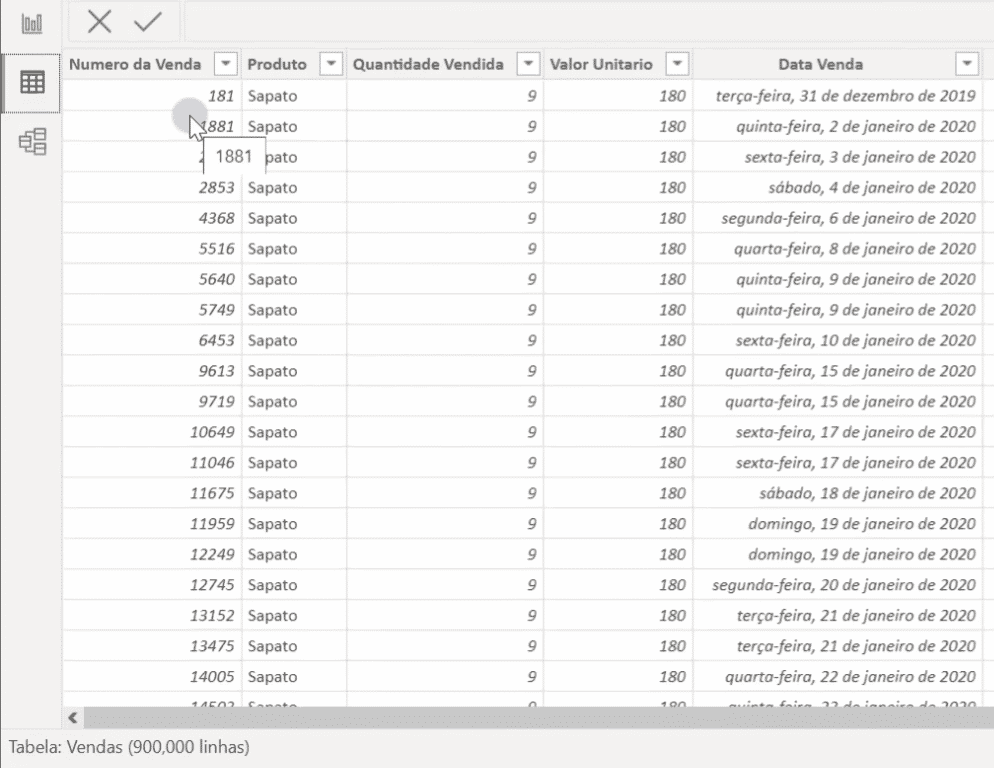Click date 'quinta-feira, 2 de janeiro de 2020'

click(855, 126)
